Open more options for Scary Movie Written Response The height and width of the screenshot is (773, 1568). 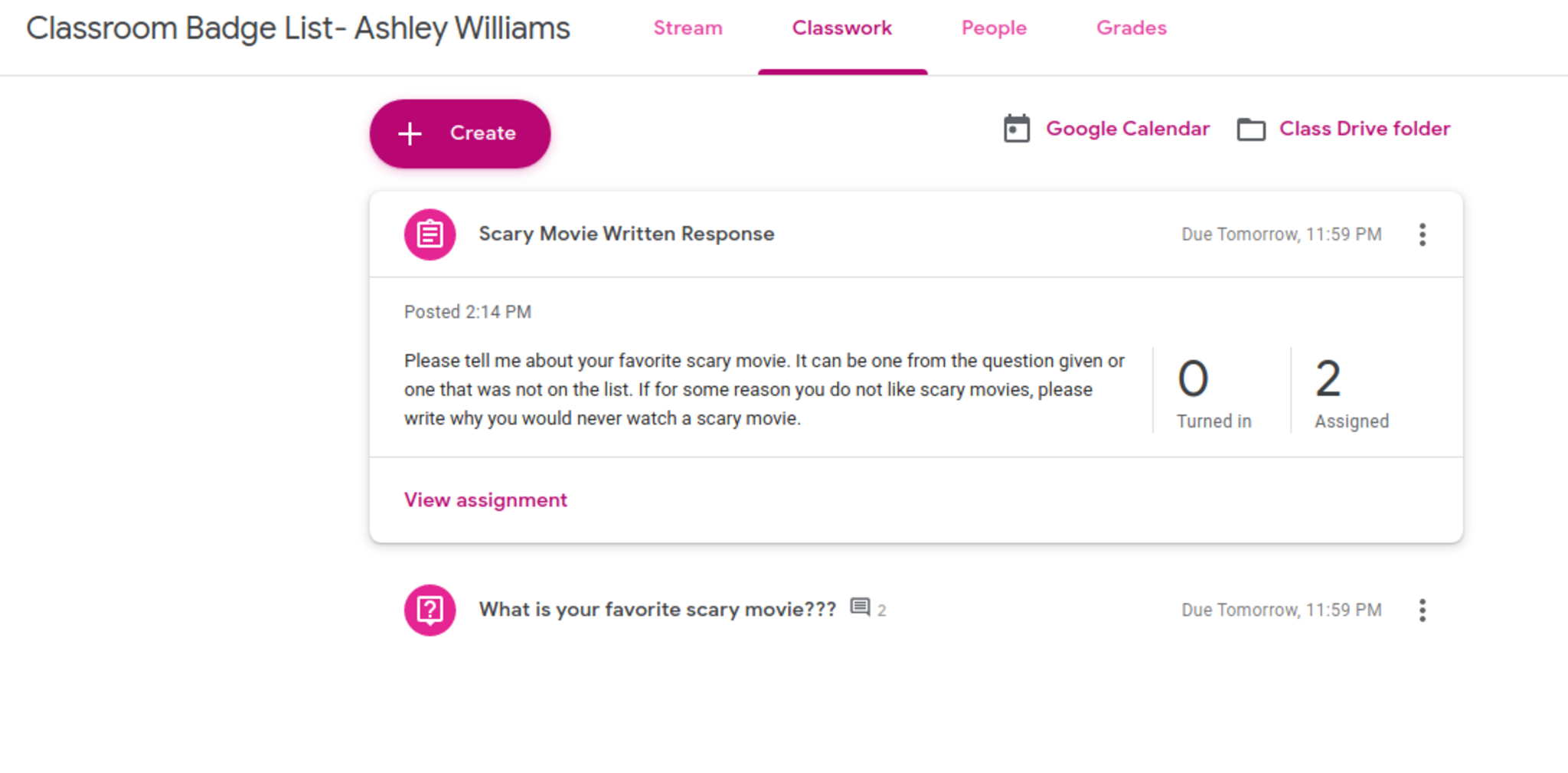[1422, 234]
